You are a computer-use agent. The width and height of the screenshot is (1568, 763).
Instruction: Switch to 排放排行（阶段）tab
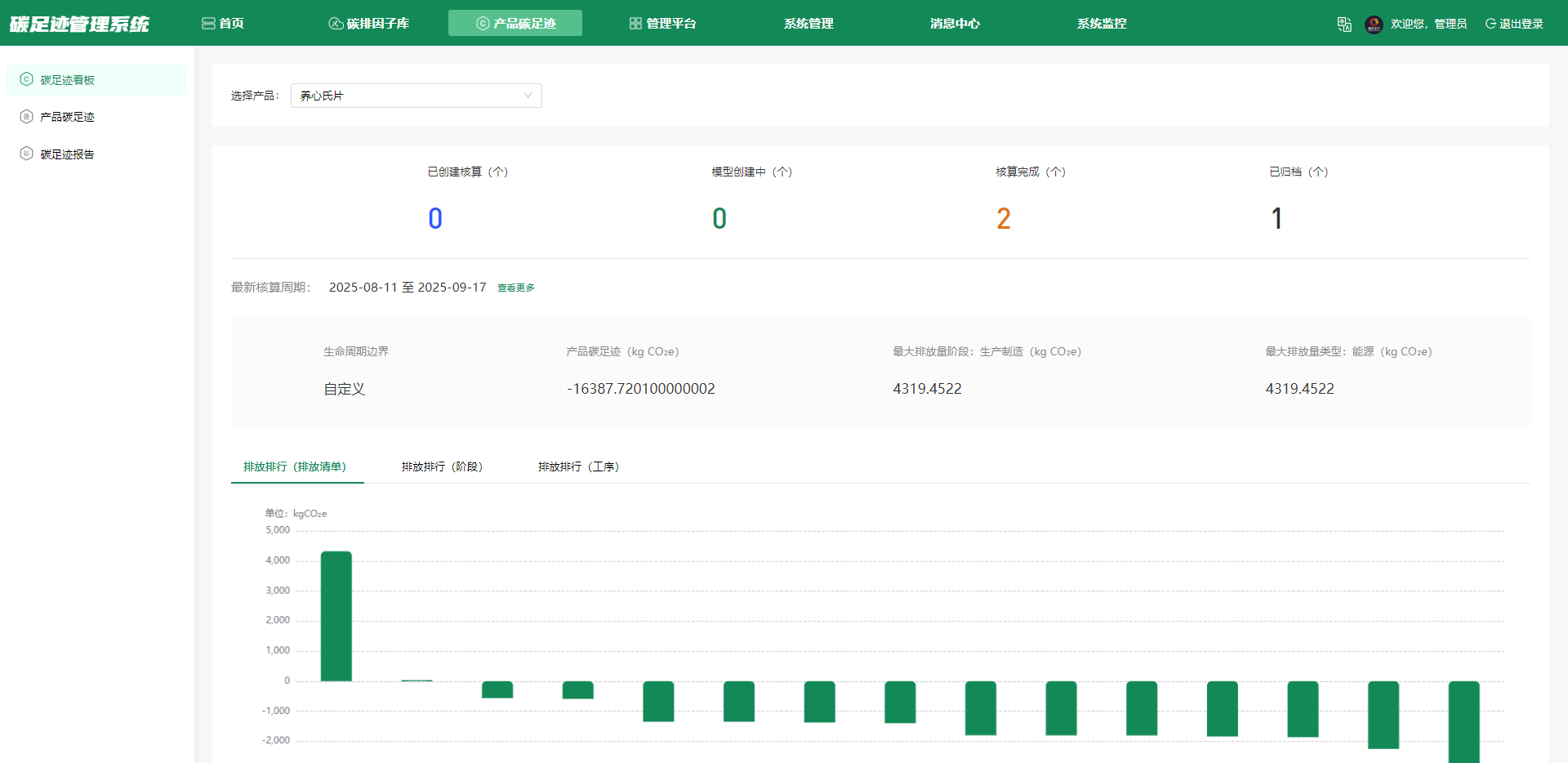[x=442, y=466]
